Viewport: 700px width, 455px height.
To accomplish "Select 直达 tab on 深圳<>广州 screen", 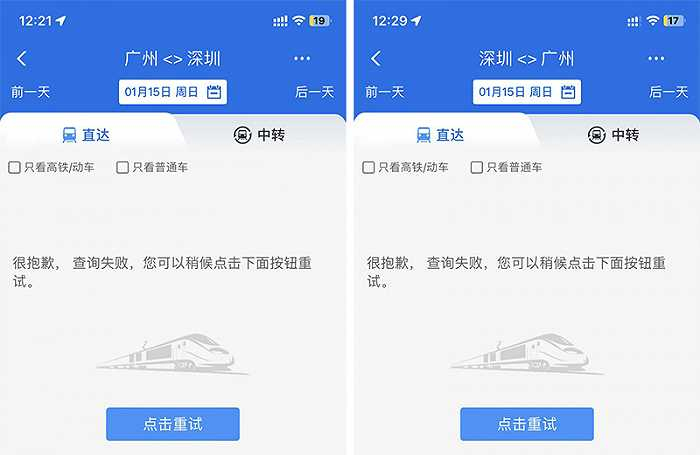I will click(x=440, y=135).
